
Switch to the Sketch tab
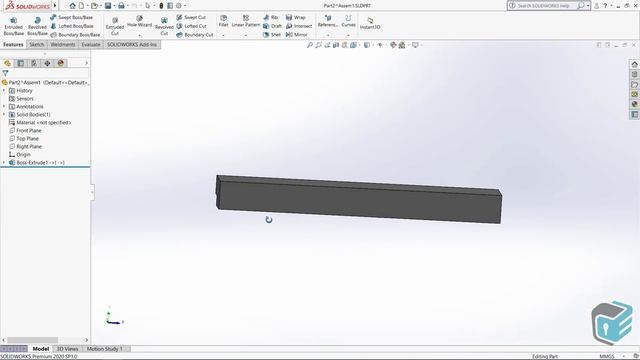37,44
